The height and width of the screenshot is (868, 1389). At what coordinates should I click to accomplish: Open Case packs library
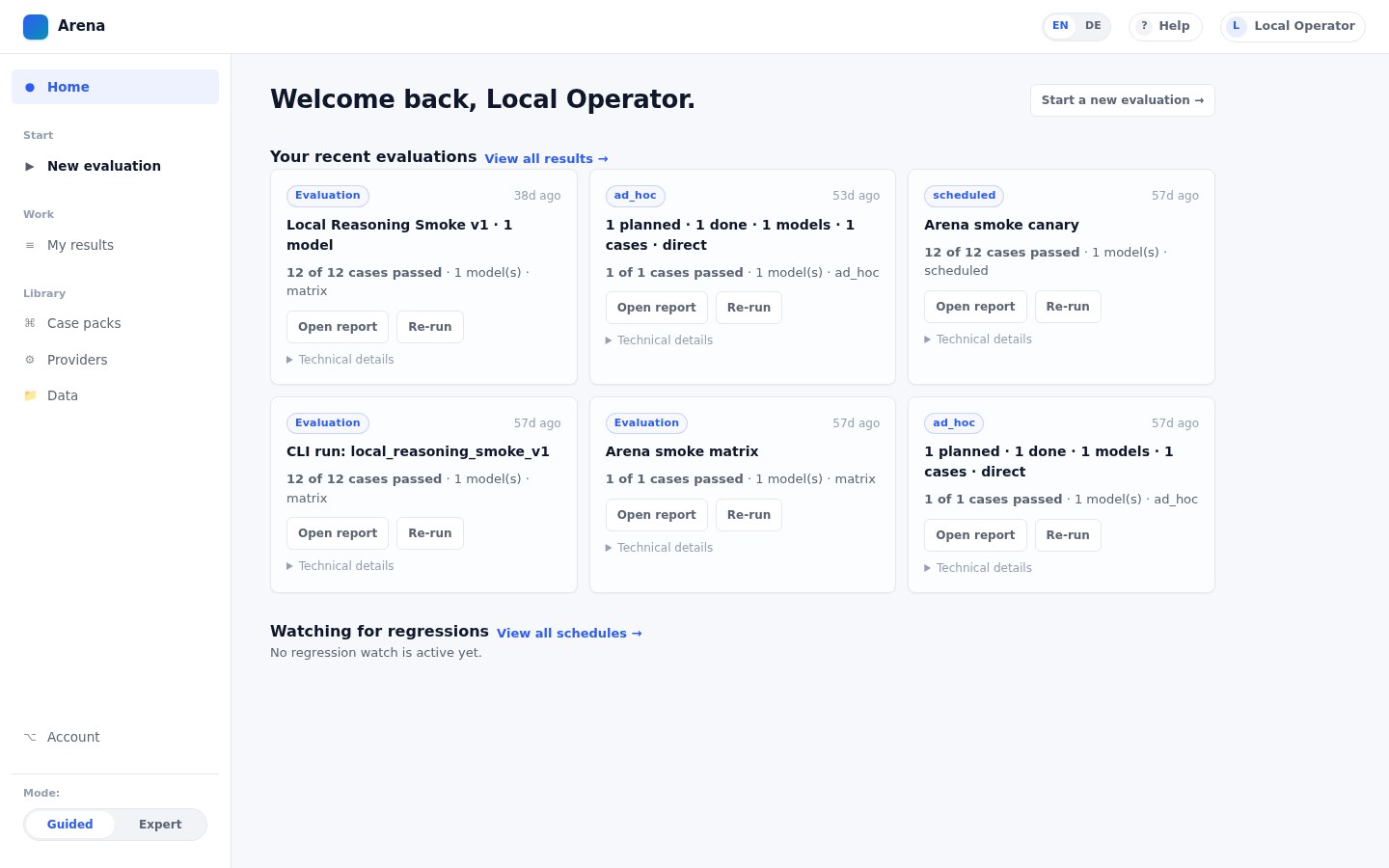115,323
